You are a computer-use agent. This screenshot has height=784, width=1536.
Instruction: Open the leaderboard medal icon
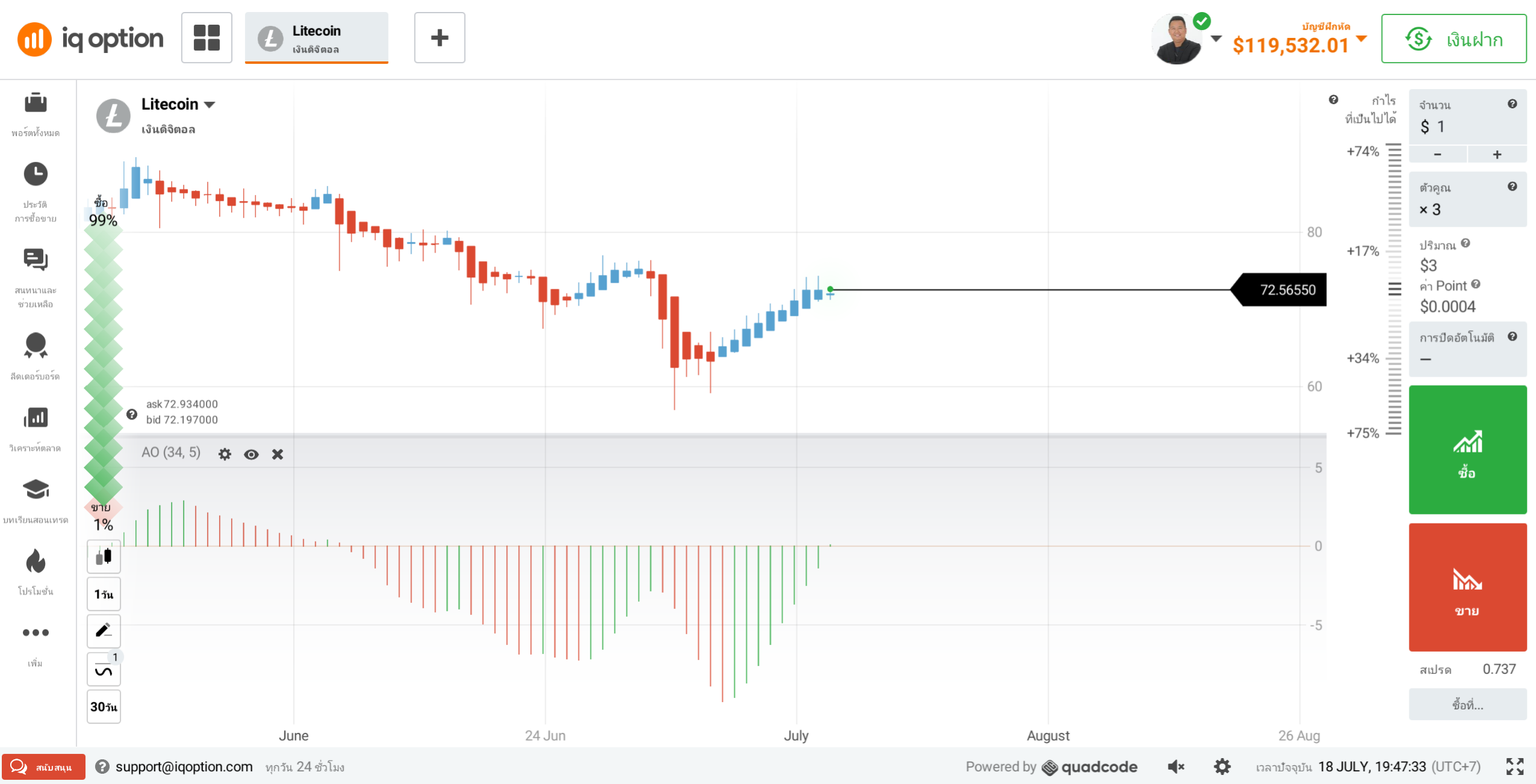[x=36, y=345]
